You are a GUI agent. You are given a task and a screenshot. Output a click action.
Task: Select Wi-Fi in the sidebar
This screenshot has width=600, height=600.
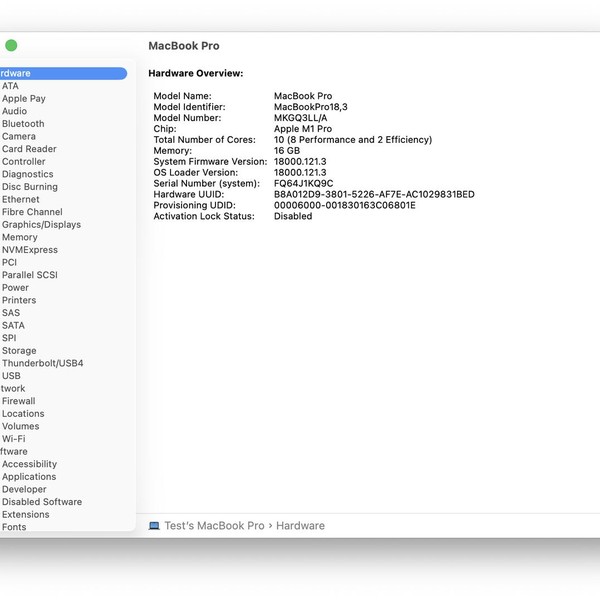coord(14,439)
